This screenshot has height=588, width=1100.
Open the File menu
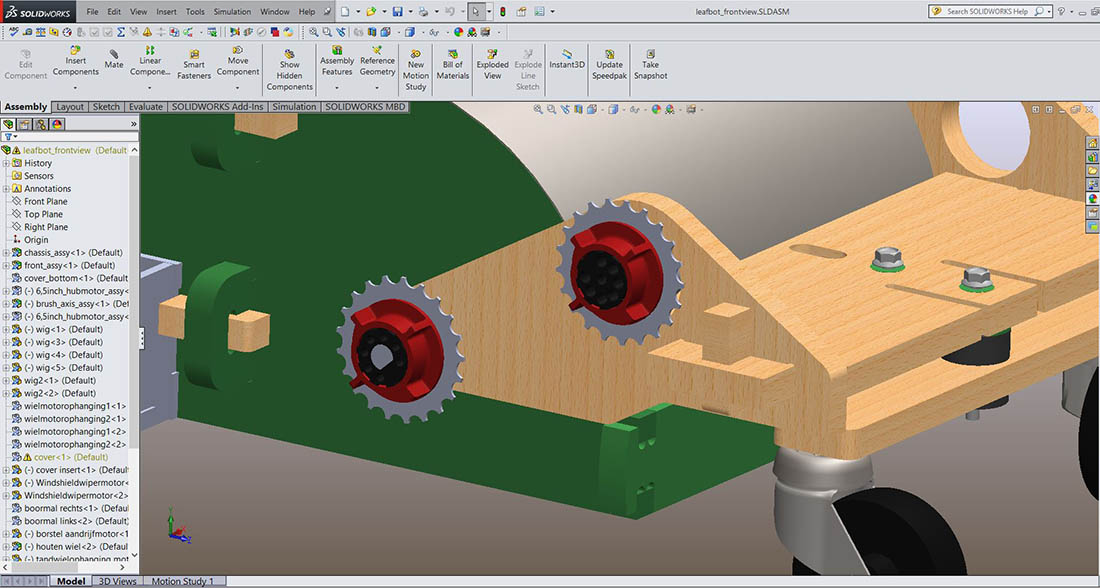pos(93,11)
